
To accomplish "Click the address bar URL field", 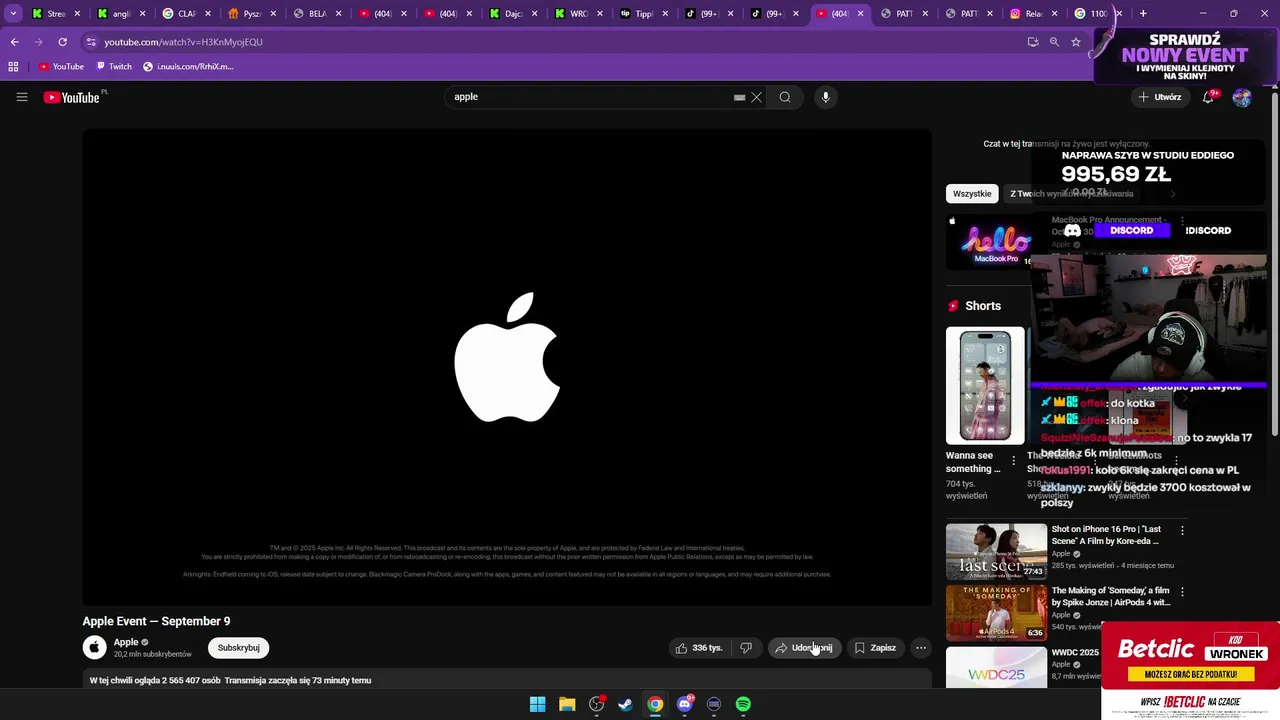I will coord(560,42).
